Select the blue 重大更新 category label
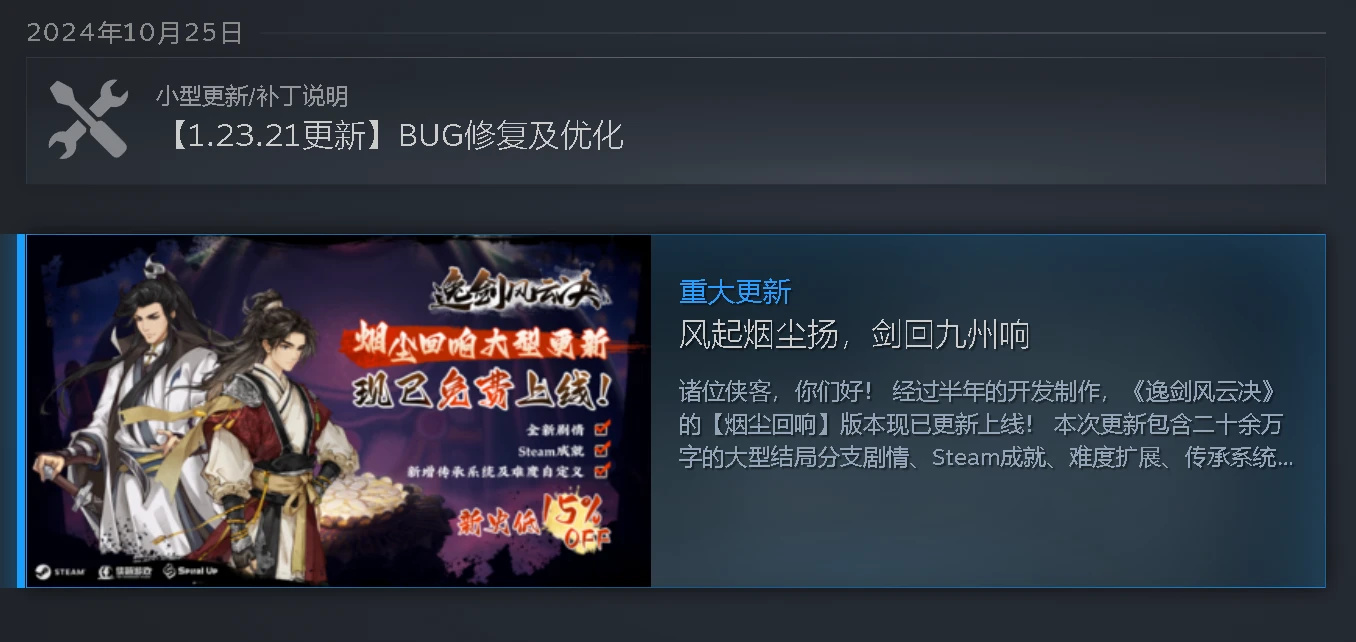This screenshot has height=642, width=1356. tap(735, 292)
